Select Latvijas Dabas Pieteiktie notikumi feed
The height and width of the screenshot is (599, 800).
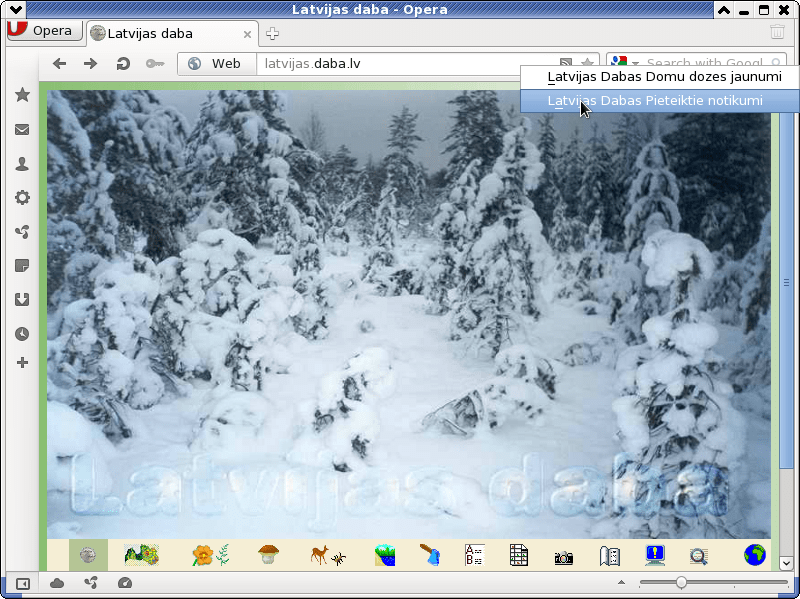pos(660,101)
